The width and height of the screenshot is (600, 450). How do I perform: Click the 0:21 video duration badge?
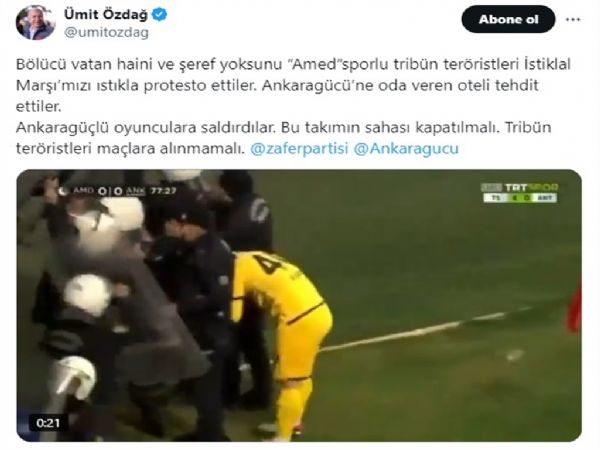(48, 423)
